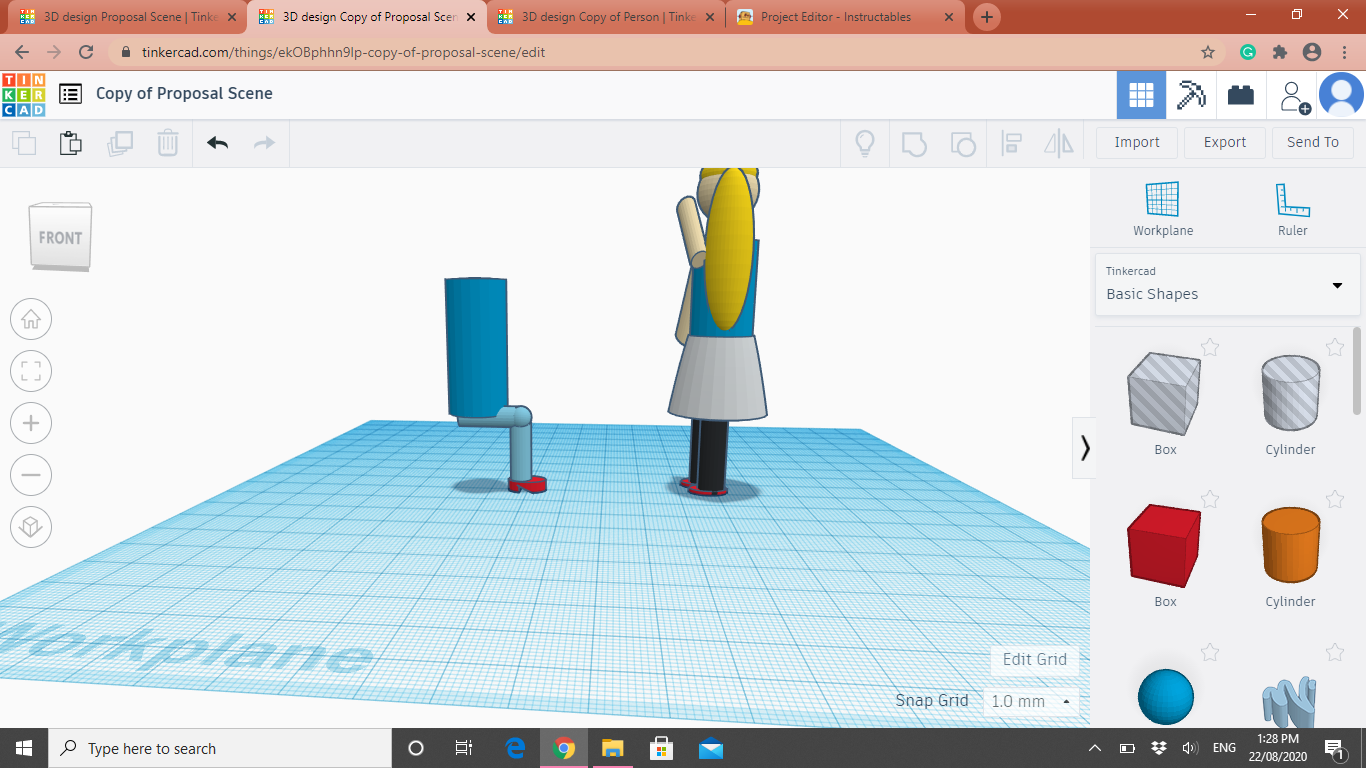
Task: Click the Copy tool icon
Action: point(24,143)
